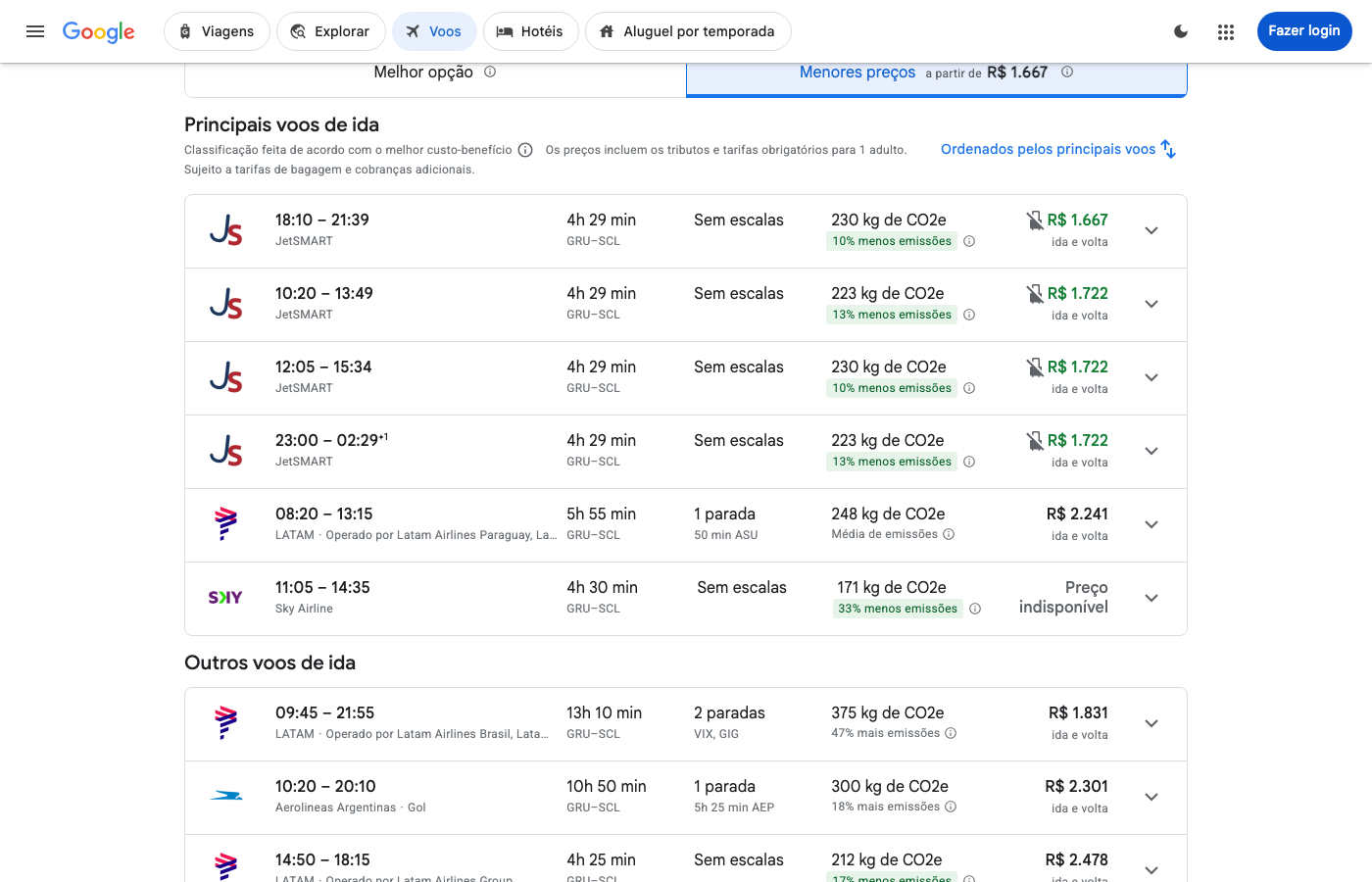Click JetSMART logo of 12:05 flight
Image resolution: width=1372 pixels, height=882 pixels.
226,378
